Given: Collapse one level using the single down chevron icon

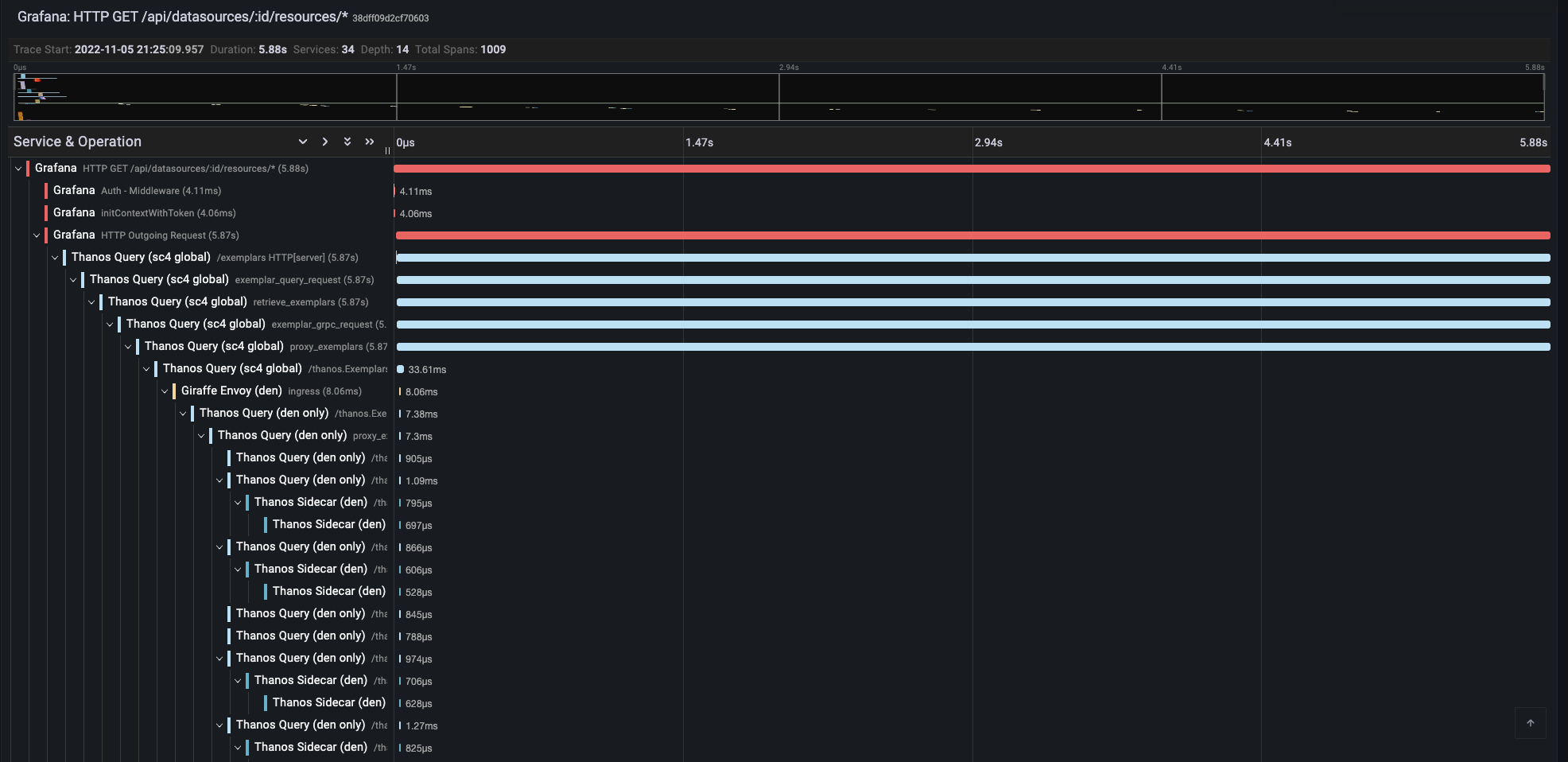Looking at the screenshot, I should (x=302, y=142).
